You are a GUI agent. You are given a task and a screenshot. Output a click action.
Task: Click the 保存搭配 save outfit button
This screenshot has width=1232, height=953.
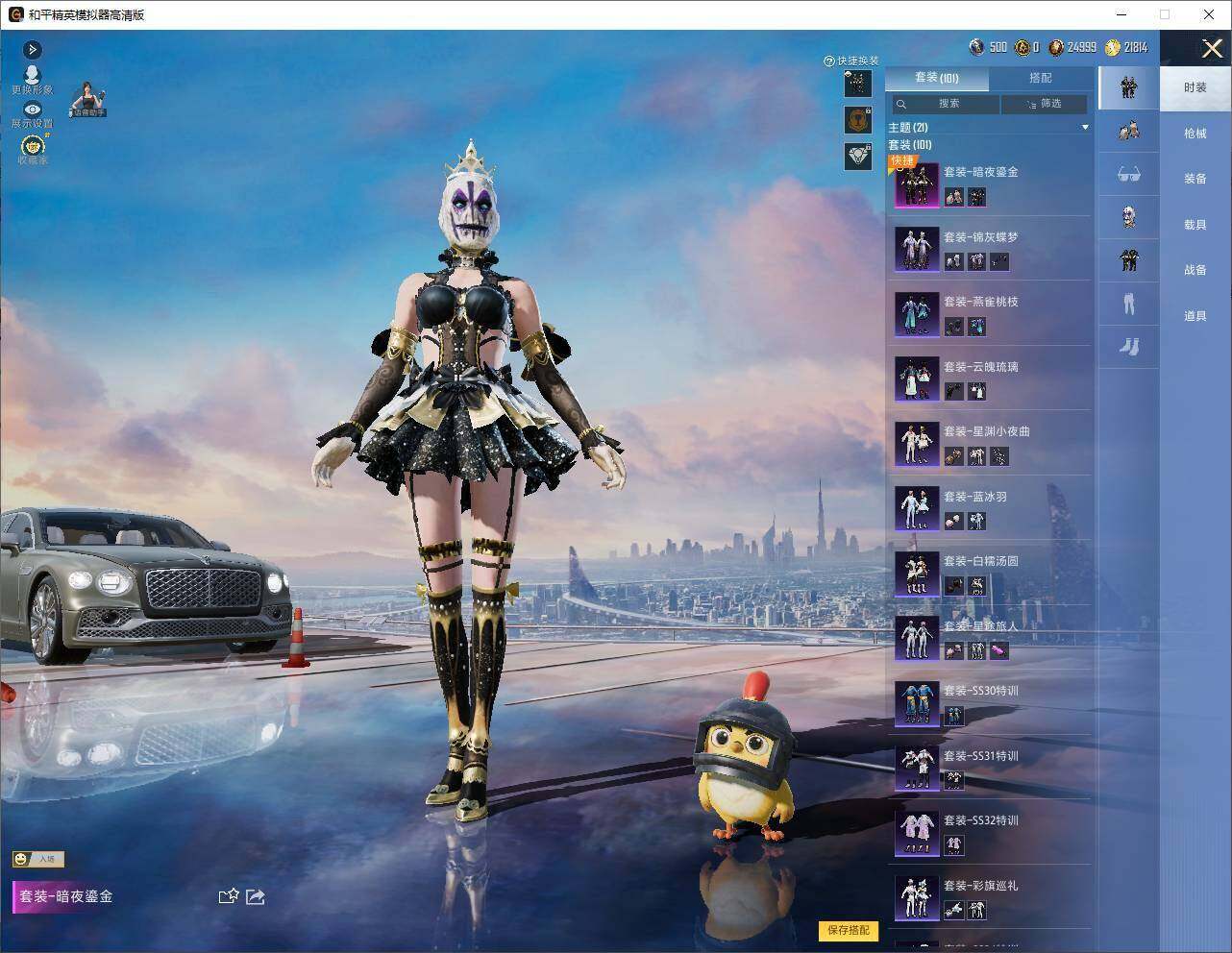[x=849, y=930]
